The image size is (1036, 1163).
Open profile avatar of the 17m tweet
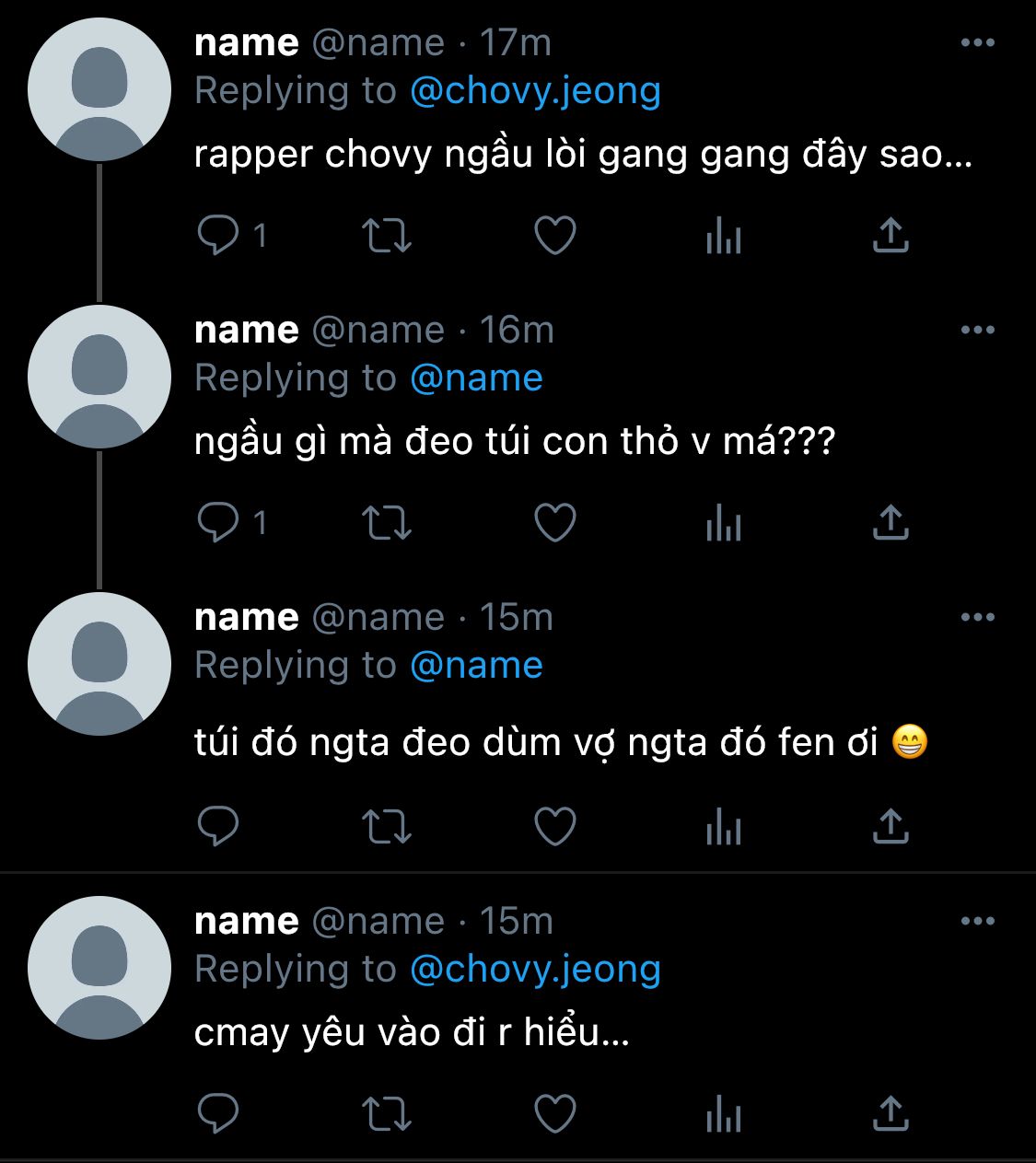[99, 89]
